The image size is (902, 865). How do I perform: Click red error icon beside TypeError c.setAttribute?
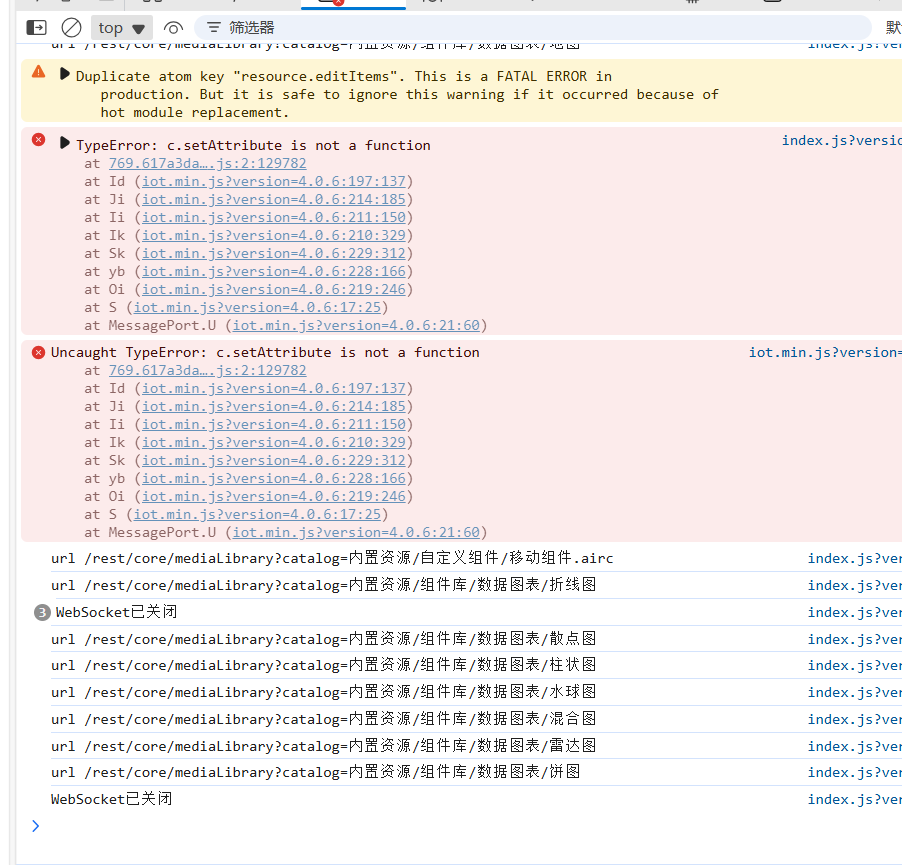[x=39, y=140]
